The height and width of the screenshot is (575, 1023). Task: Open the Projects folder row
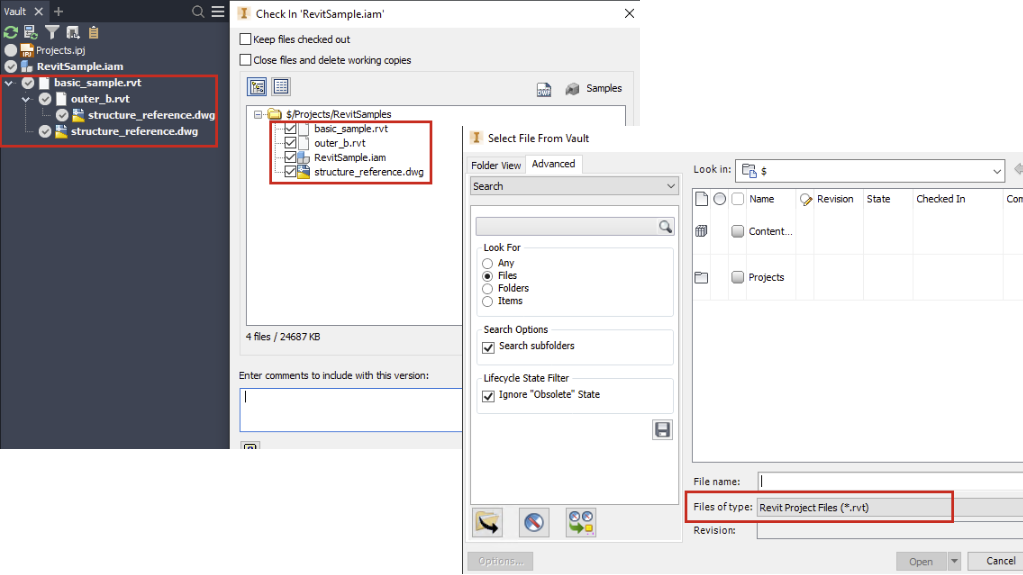pyautogui.click(x=766, y=277)
